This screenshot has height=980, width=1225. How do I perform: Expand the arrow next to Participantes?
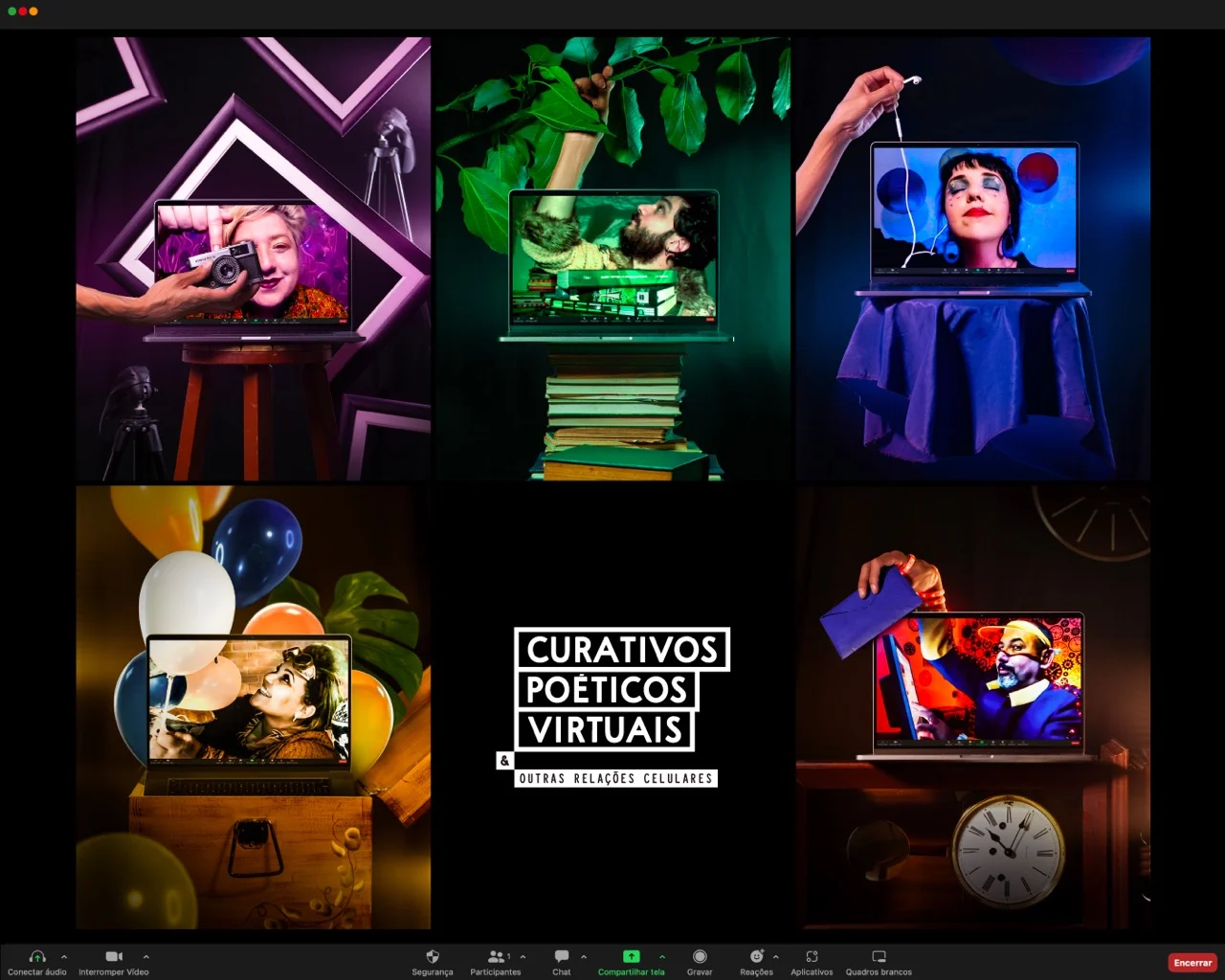[523, 956]
